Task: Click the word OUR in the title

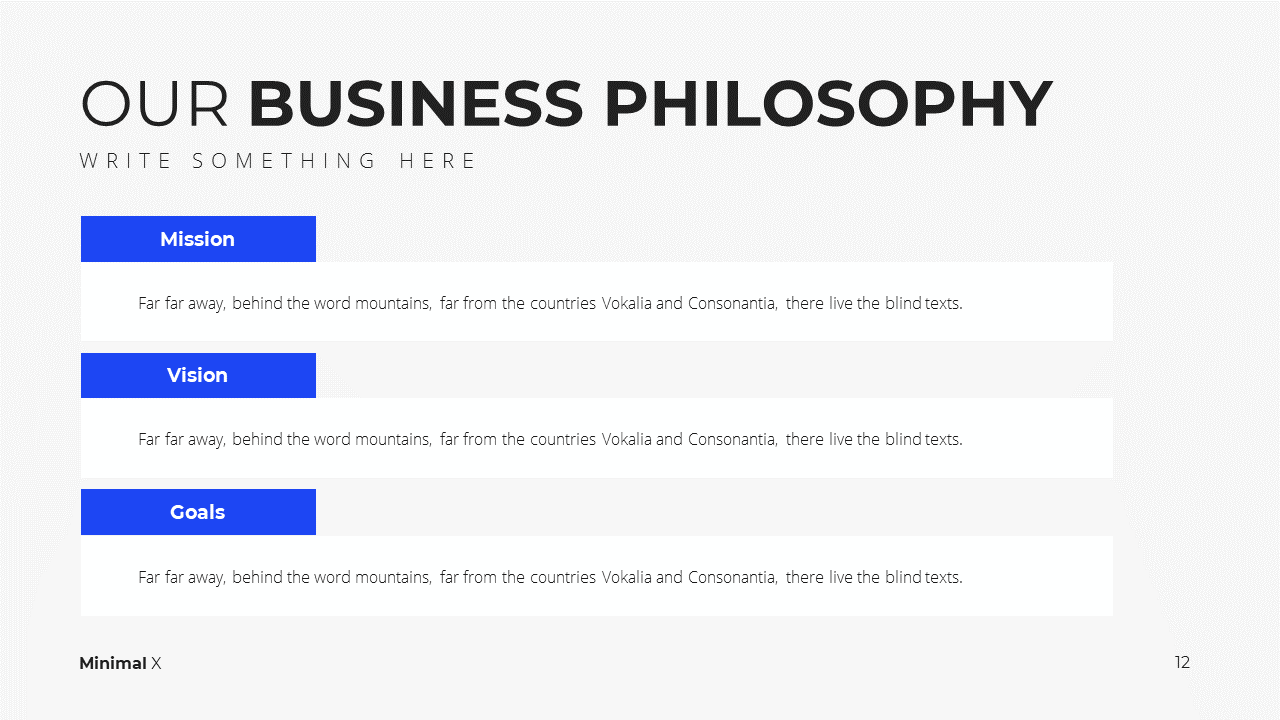Action: (x=155, y=104)
